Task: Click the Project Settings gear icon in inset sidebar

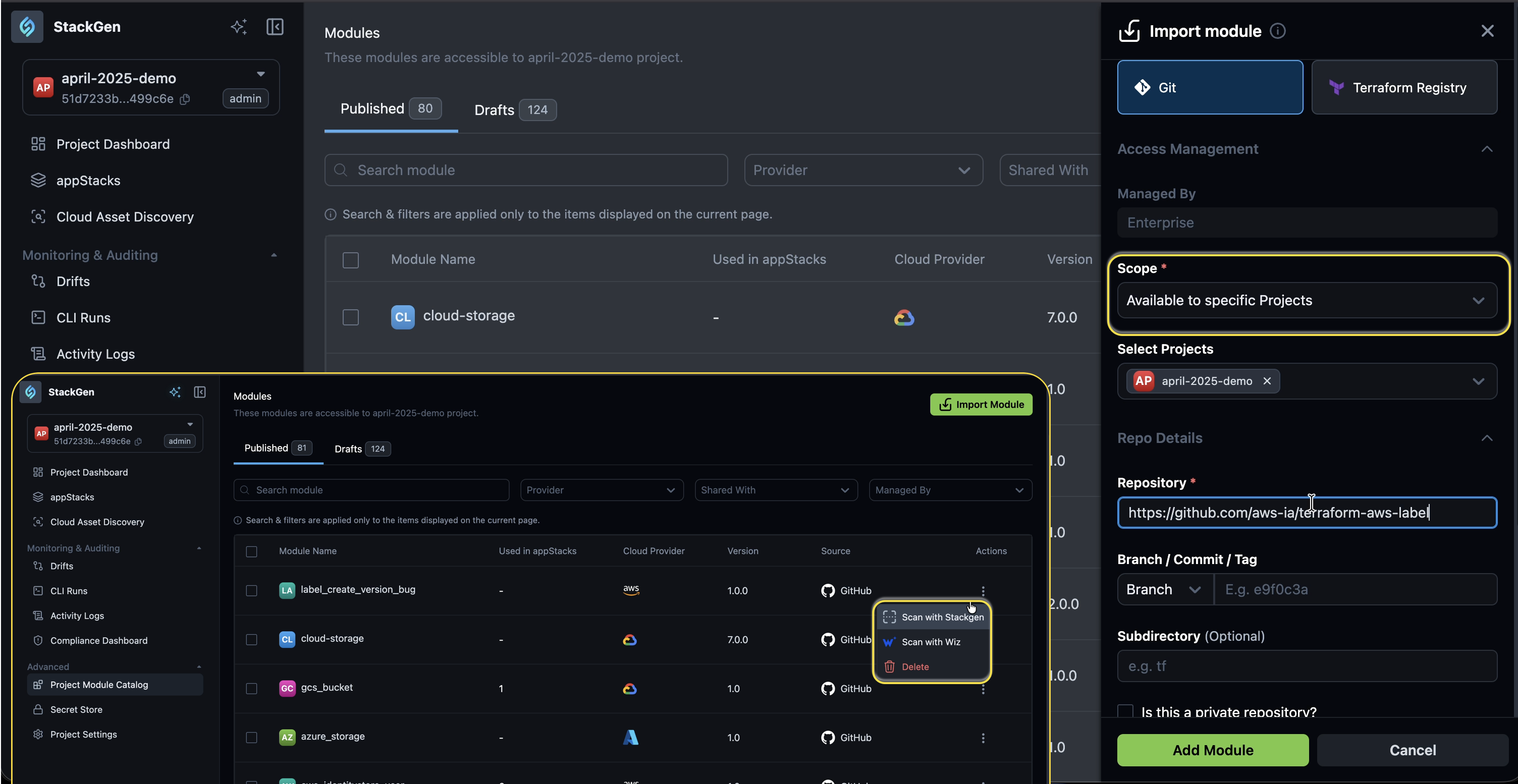Action: (38, 734)
